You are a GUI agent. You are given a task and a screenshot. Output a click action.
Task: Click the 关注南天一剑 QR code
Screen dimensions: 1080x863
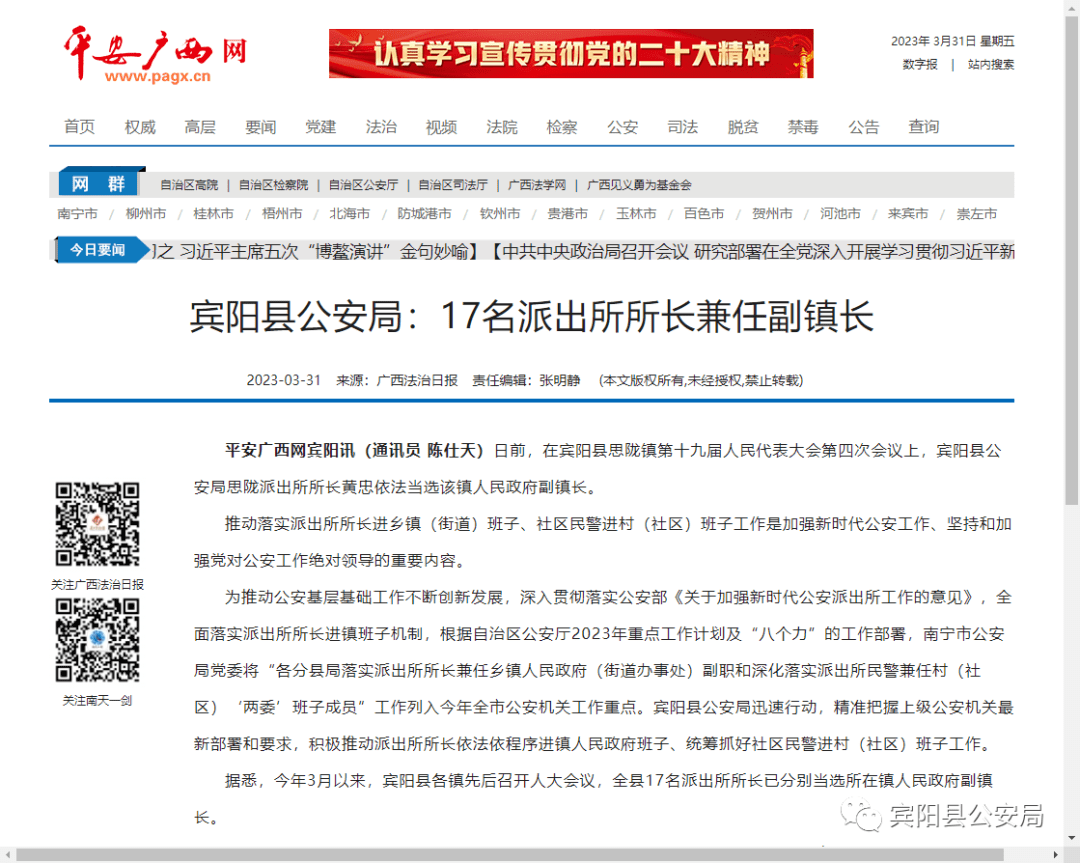pyautogui.click(x=97, y=640)
